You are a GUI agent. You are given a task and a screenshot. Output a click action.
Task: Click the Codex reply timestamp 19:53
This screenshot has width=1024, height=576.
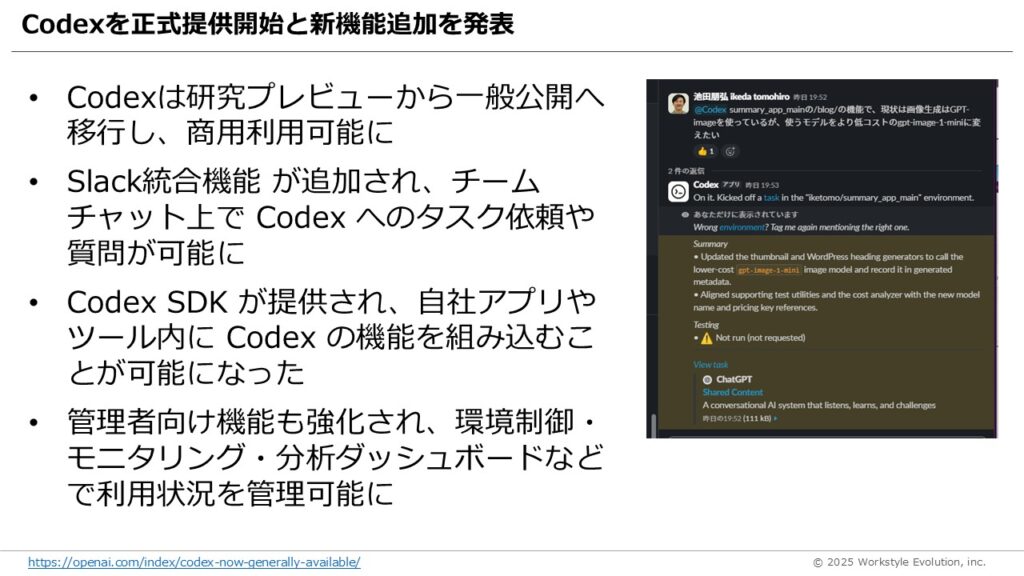pos(762,185)
